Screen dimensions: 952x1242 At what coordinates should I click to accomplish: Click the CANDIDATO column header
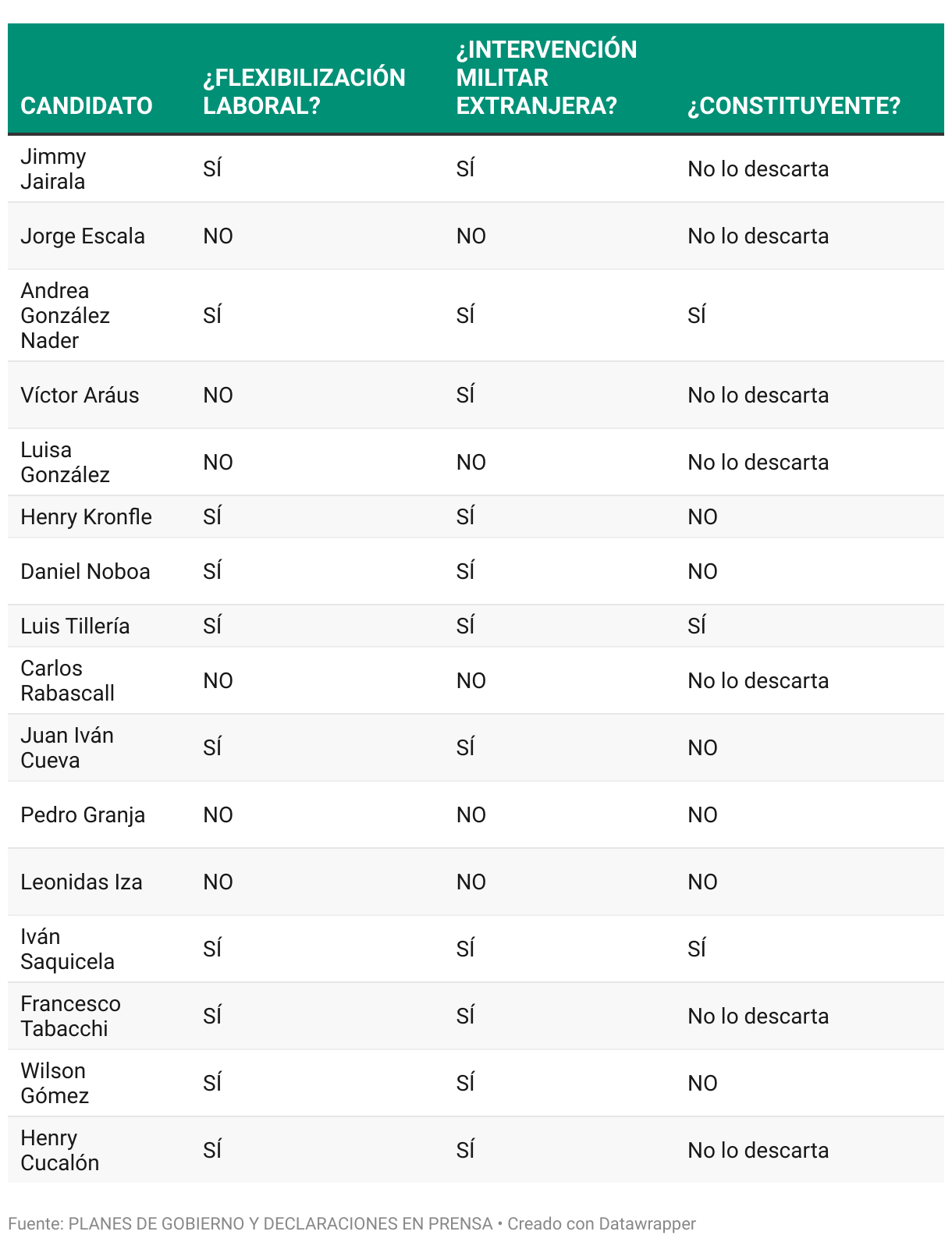(86, 105)
